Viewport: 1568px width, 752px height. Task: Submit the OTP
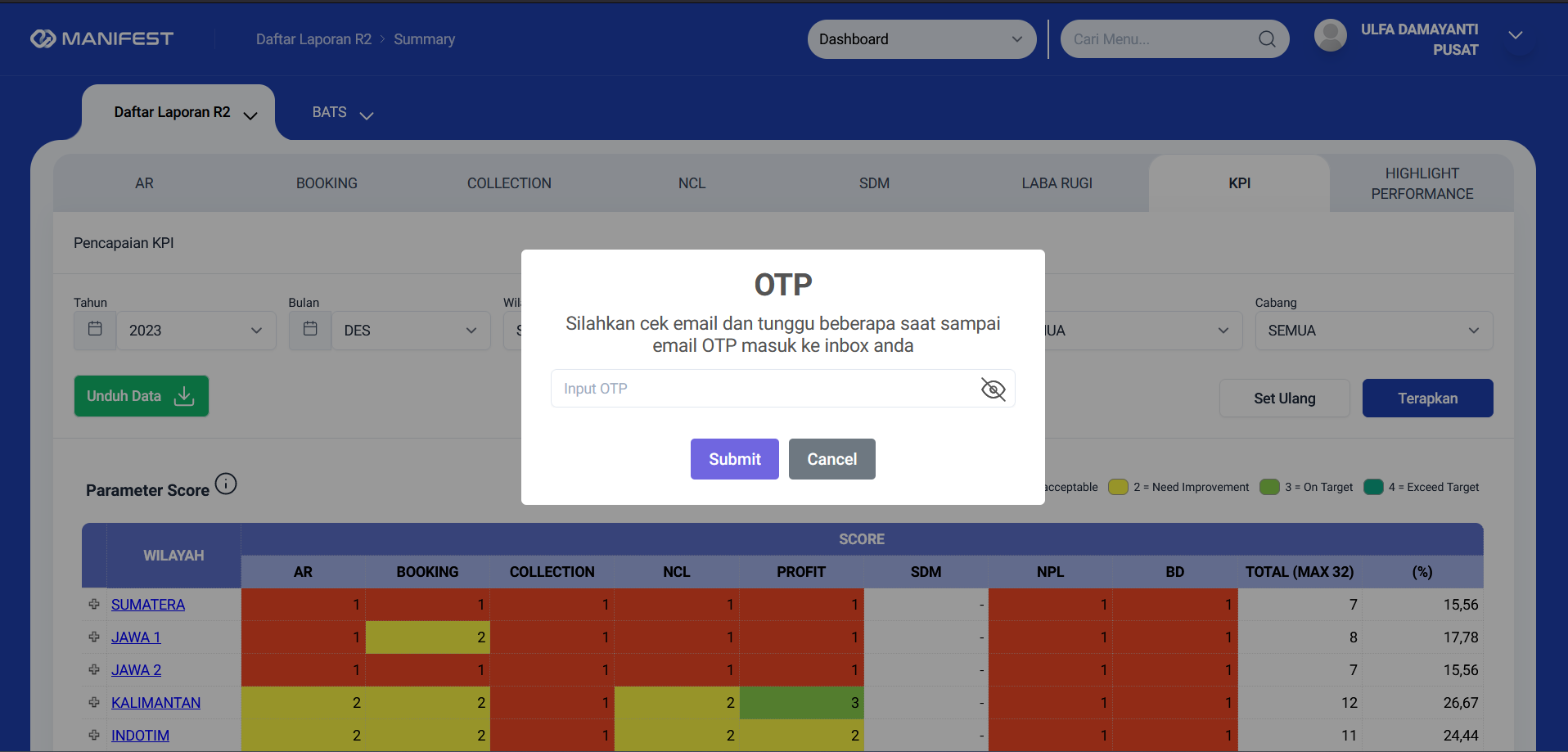tap(734, 459)
